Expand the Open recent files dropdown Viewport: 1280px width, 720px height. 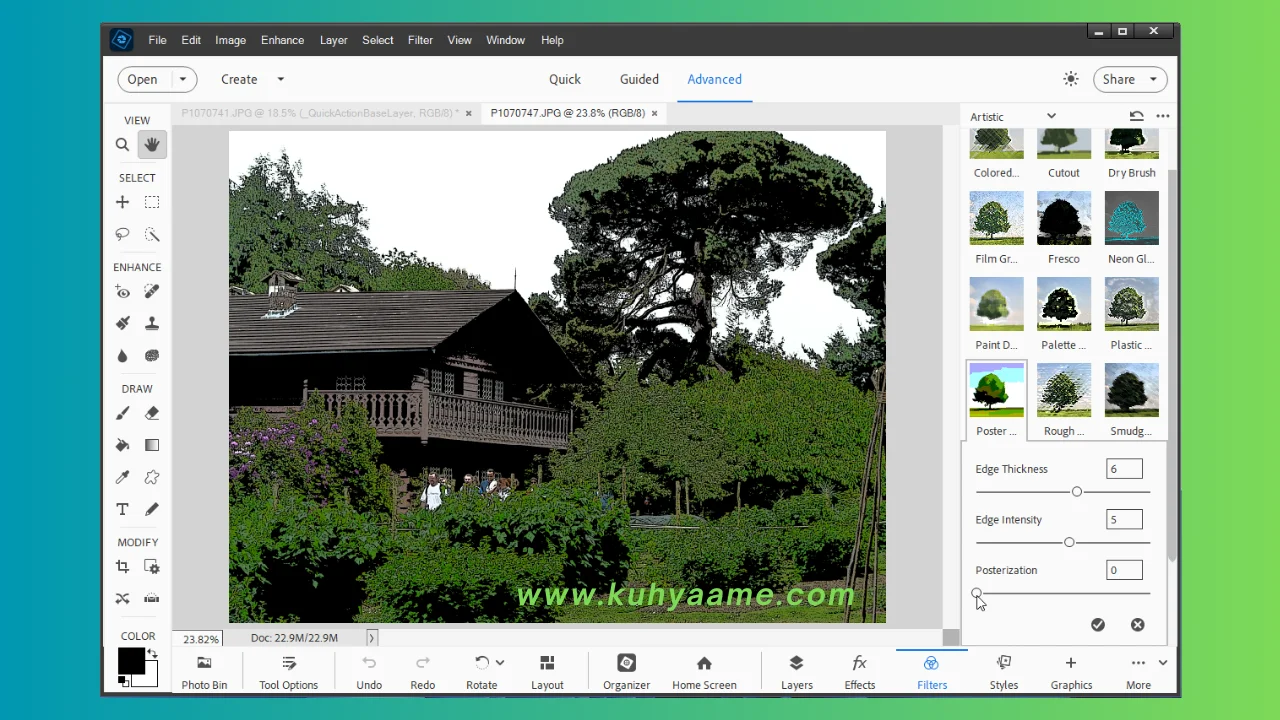pyautogui.click(x=182, y=79)
